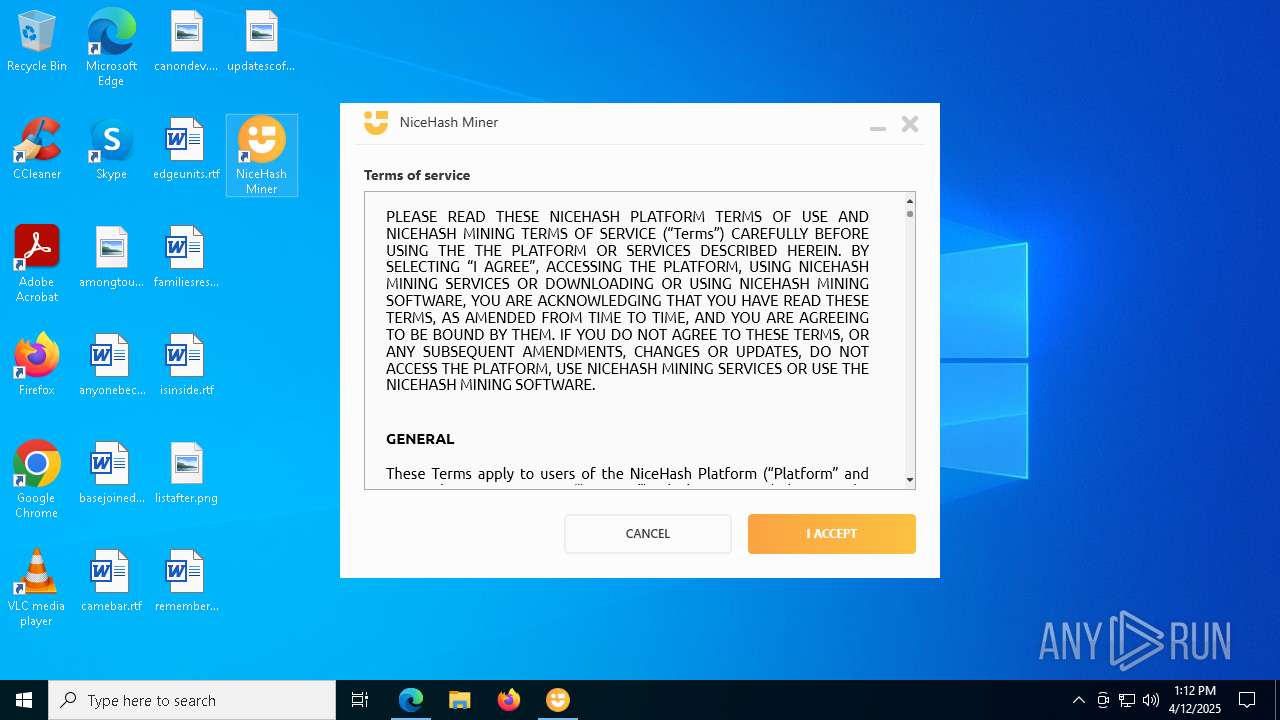This screenshot has height=720, width=1280.
Task: Accept the NiceHash terms of service
Action: (x=831, y=533)
